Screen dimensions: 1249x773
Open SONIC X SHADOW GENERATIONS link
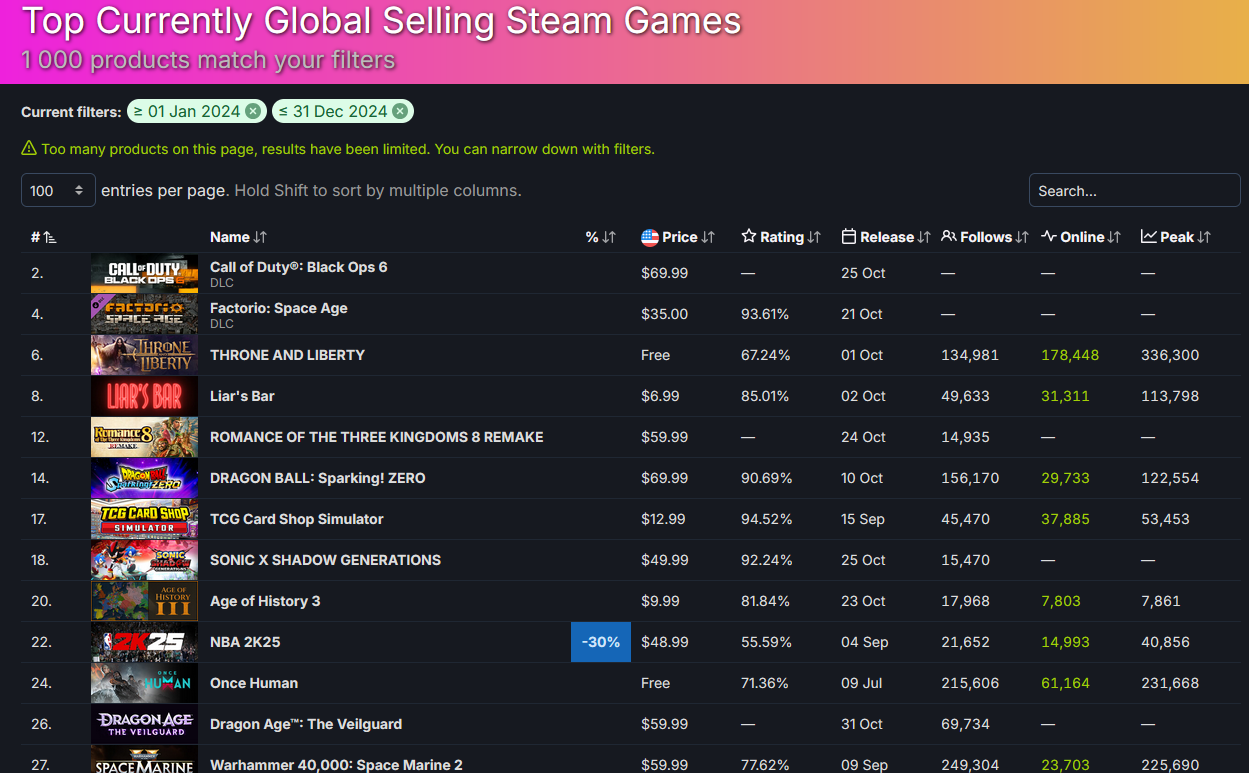pyautogui.click(x=325, y=560)
